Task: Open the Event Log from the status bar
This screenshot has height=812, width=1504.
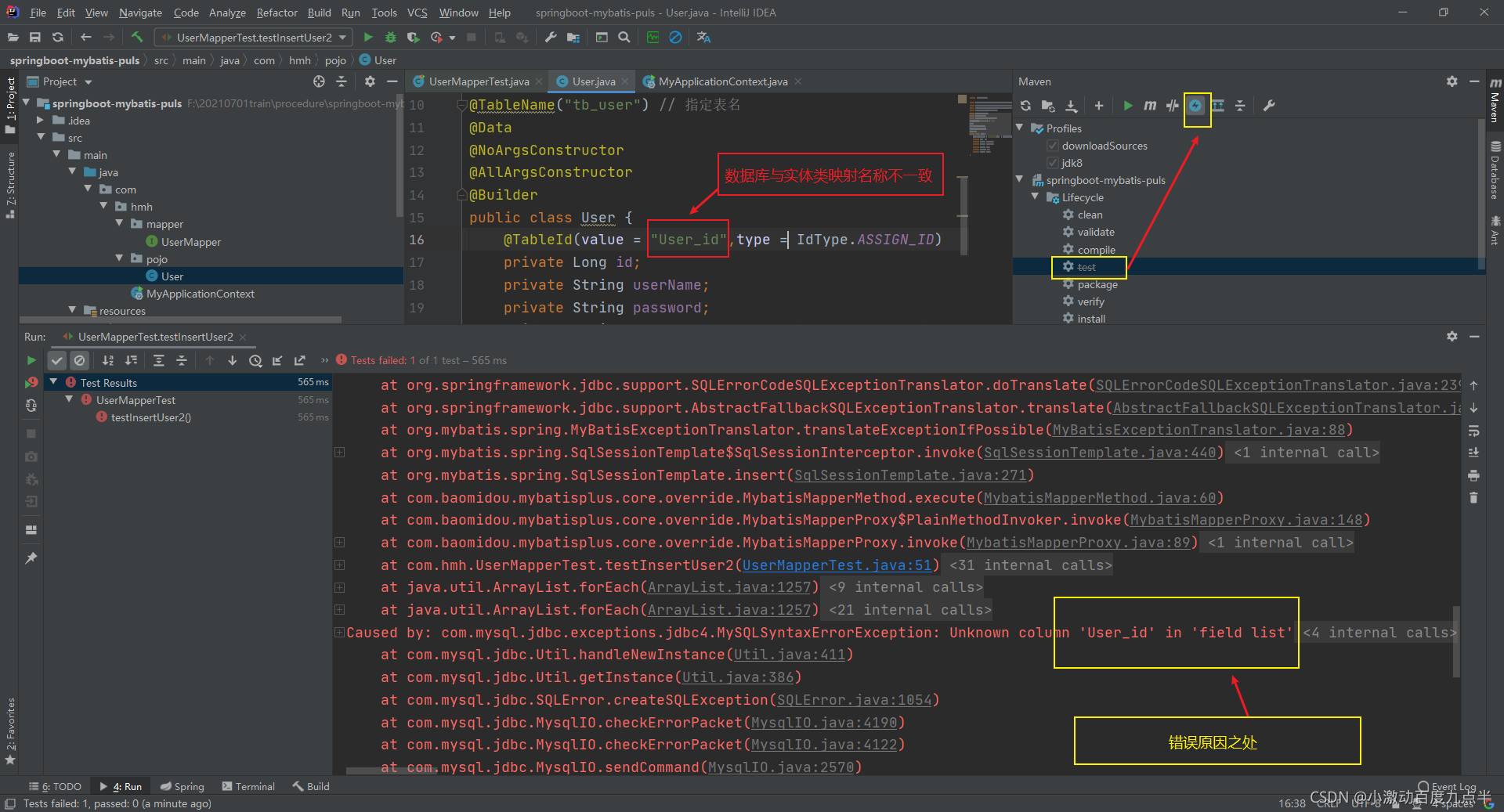Action: pyautogui.click(x=1446, y=787)
